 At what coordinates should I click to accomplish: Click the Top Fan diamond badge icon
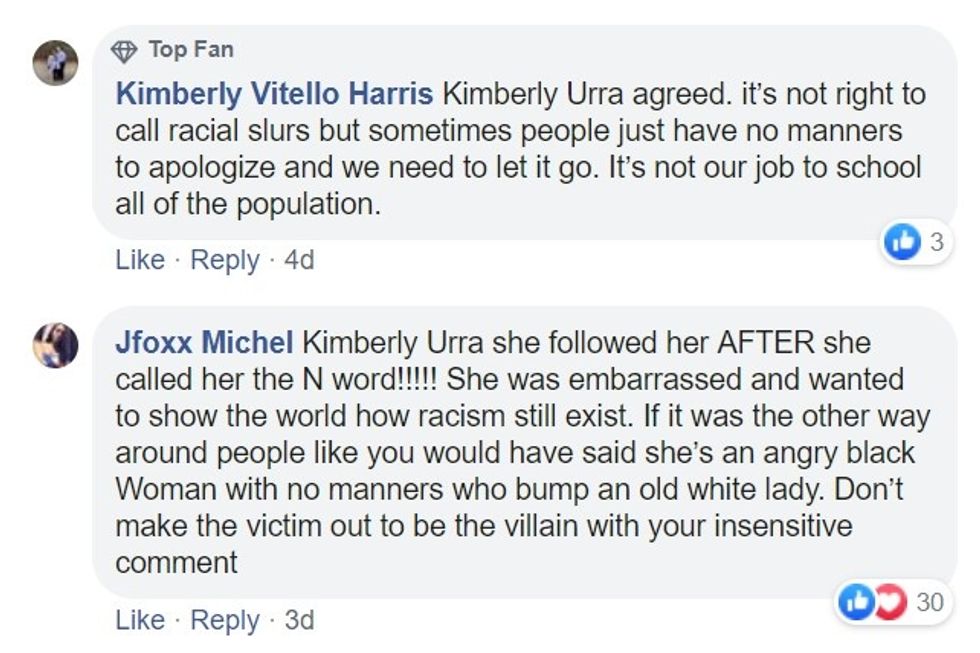pos(125,49)
